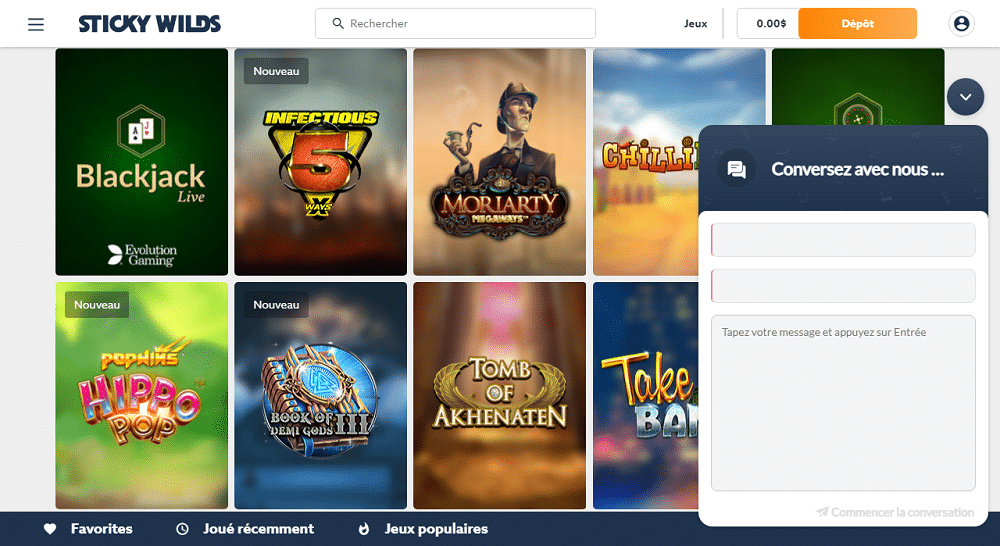Image resolution: width=1000 pixels, height=546 pixels.
Task: Click the Nouveau badge on Hippo Pop
Action: [x=97, y=305]
